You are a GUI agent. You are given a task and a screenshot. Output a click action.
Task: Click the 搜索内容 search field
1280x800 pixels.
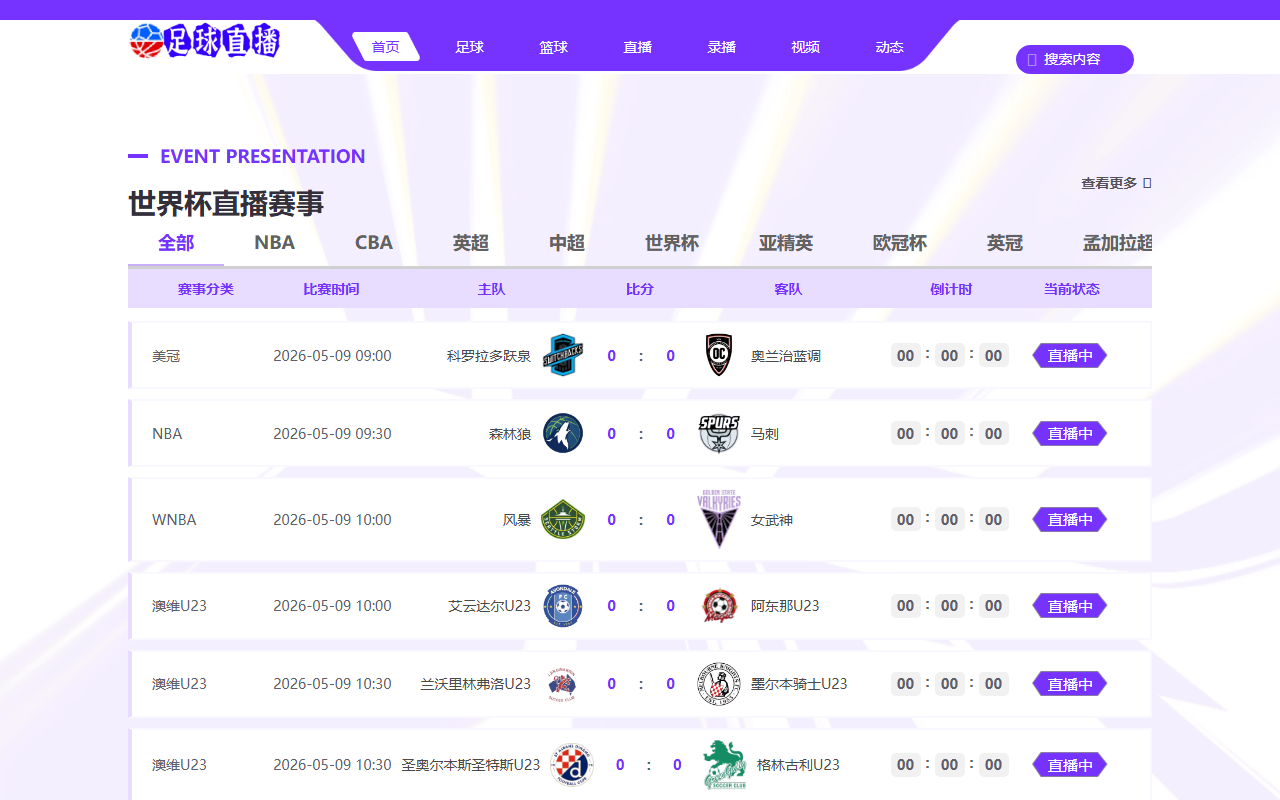tap(1075, 60)
